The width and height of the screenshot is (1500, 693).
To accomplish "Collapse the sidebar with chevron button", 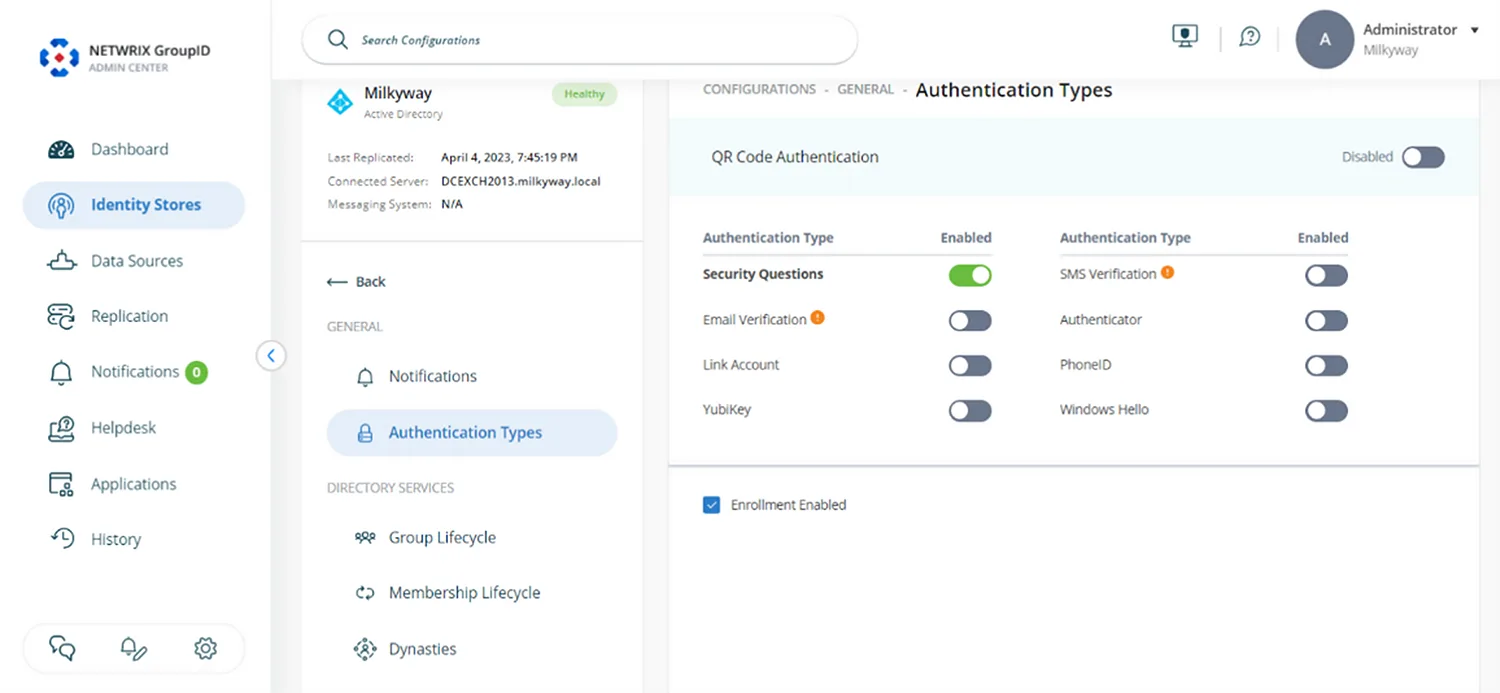I will pos(271,356).
